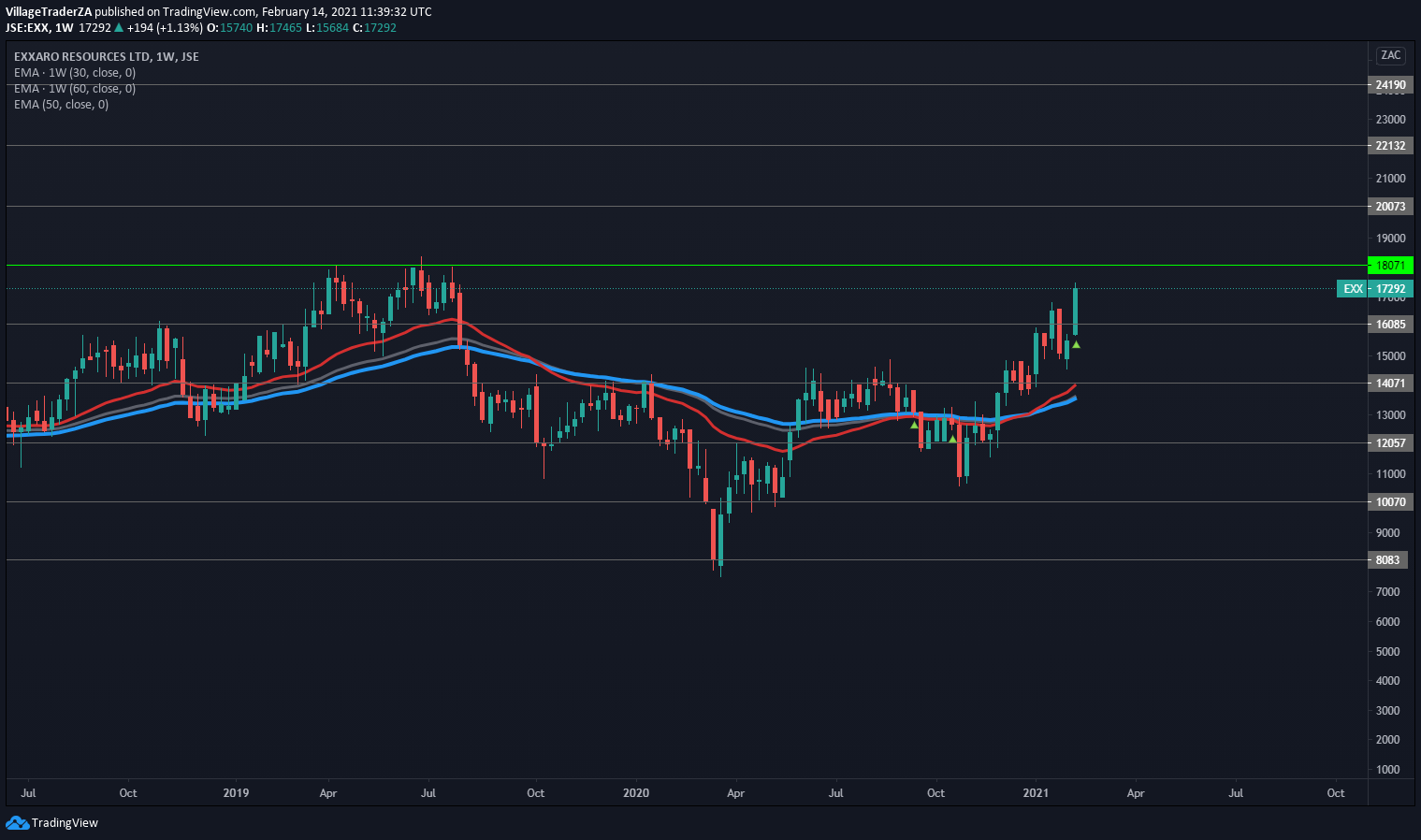1421x840 pixels.
Task: Click the TradingView text at bottom left
Action: [x=65, y=823]
